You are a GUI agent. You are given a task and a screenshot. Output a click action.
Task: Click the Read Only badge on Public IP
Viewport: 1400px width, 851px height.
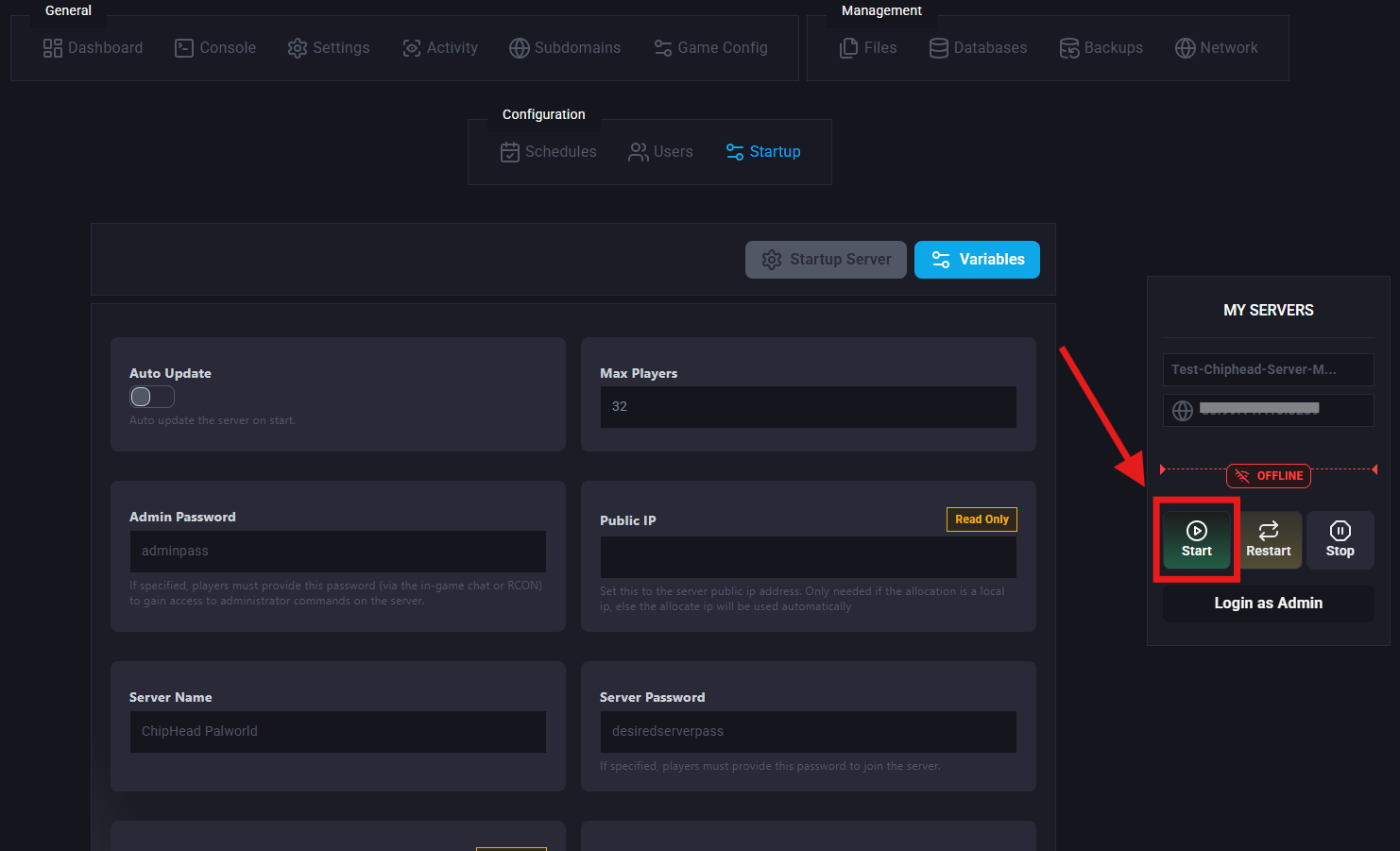(x=982, y=519)
